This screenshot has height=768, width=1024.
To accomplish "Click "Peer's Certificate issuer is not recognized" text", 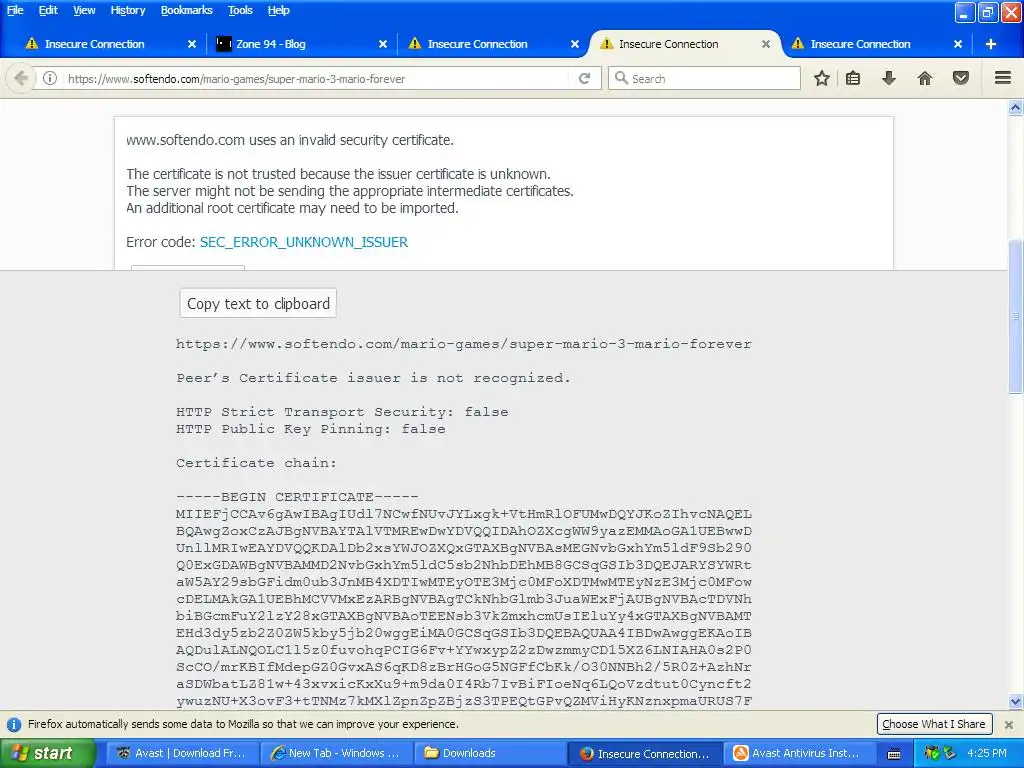I will pyautogui.click(x=373, y=378).
